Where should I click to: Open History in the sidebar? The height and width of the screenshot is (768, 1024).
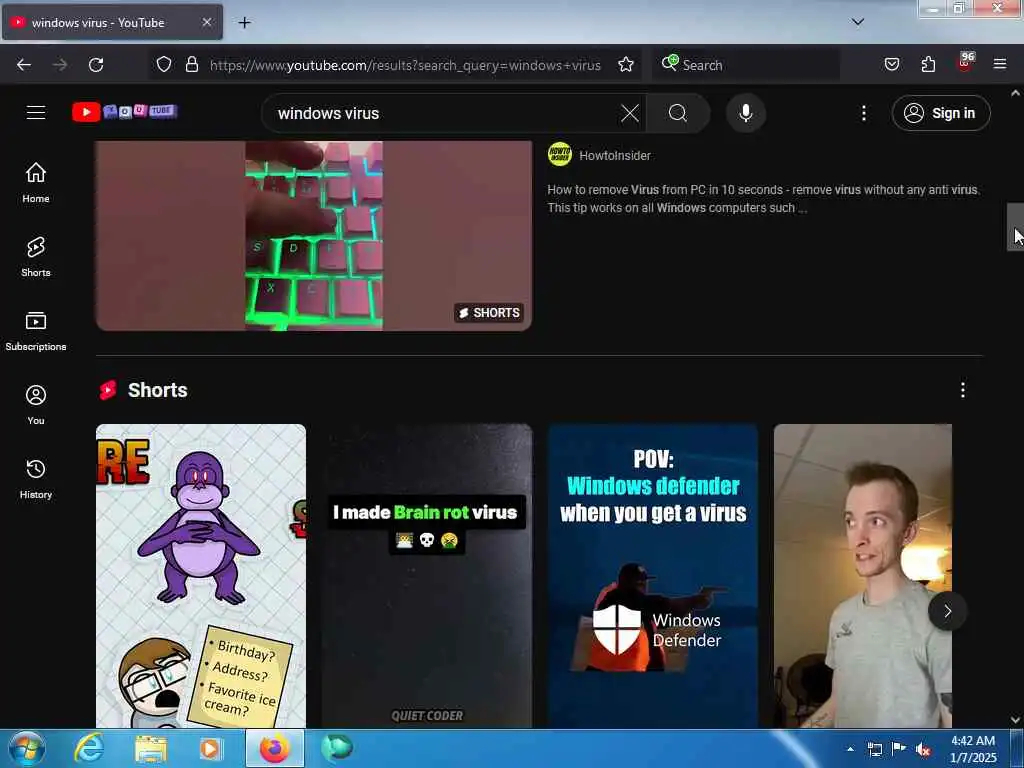(x=36, y=479)
